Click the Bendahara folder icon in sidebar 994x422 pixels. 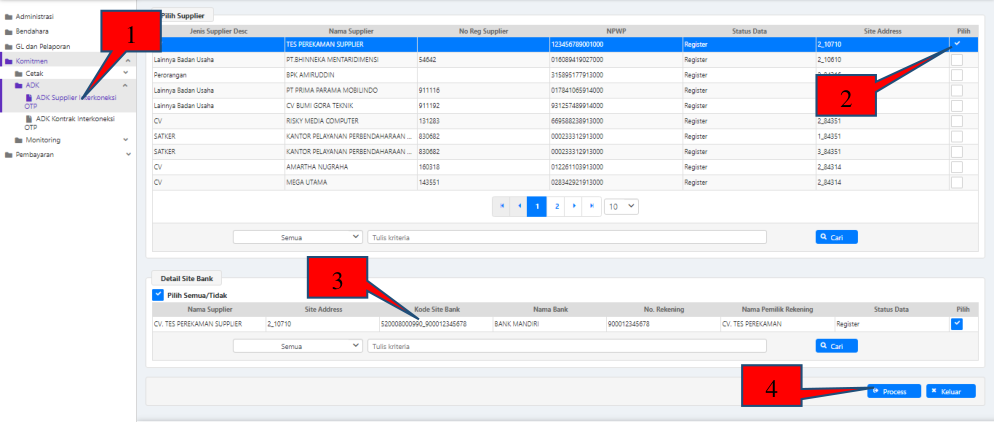(8, 31)
